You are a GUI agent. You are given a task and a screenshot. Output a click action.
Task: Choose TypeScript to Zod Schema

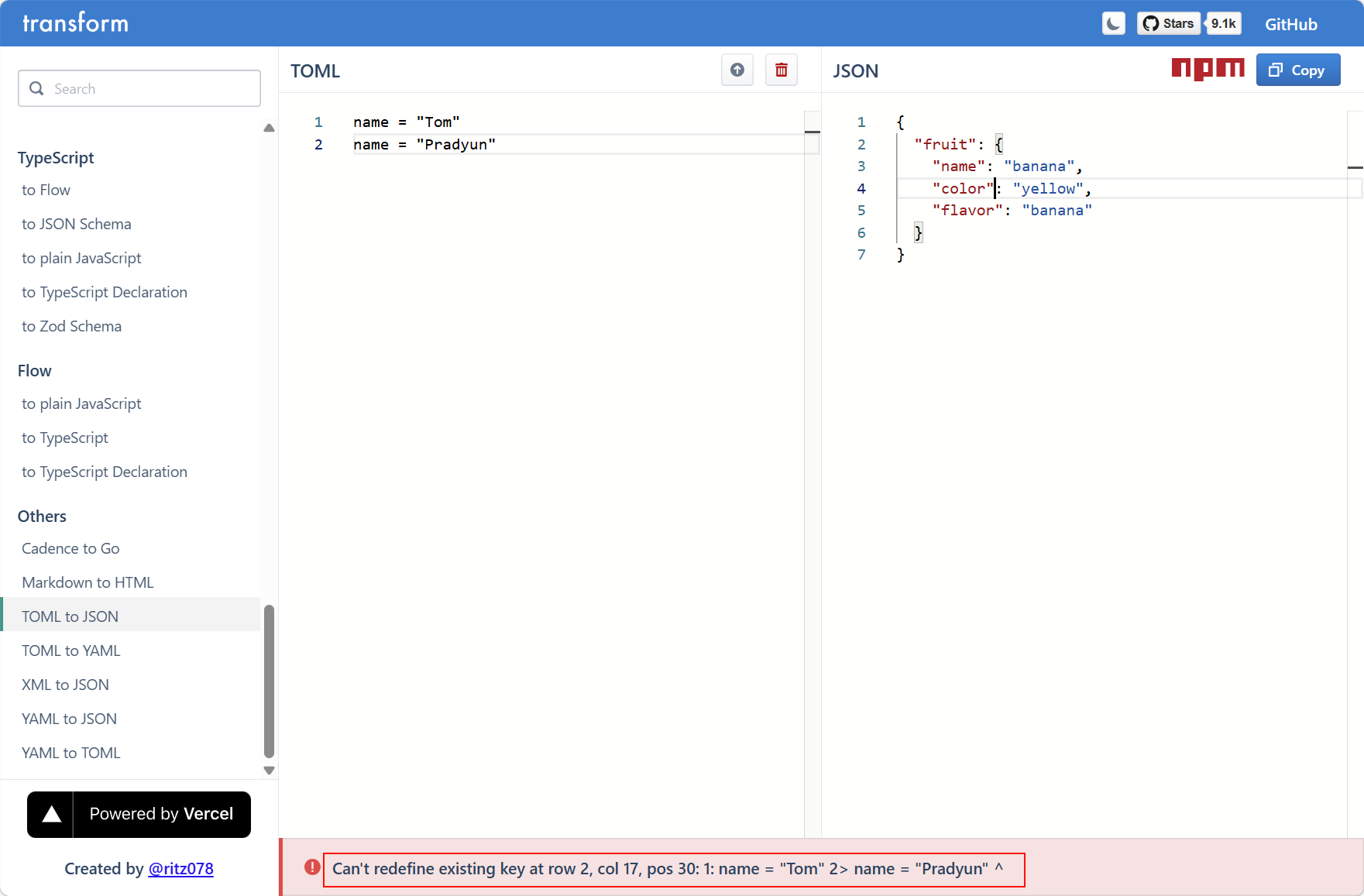(71, 326)
